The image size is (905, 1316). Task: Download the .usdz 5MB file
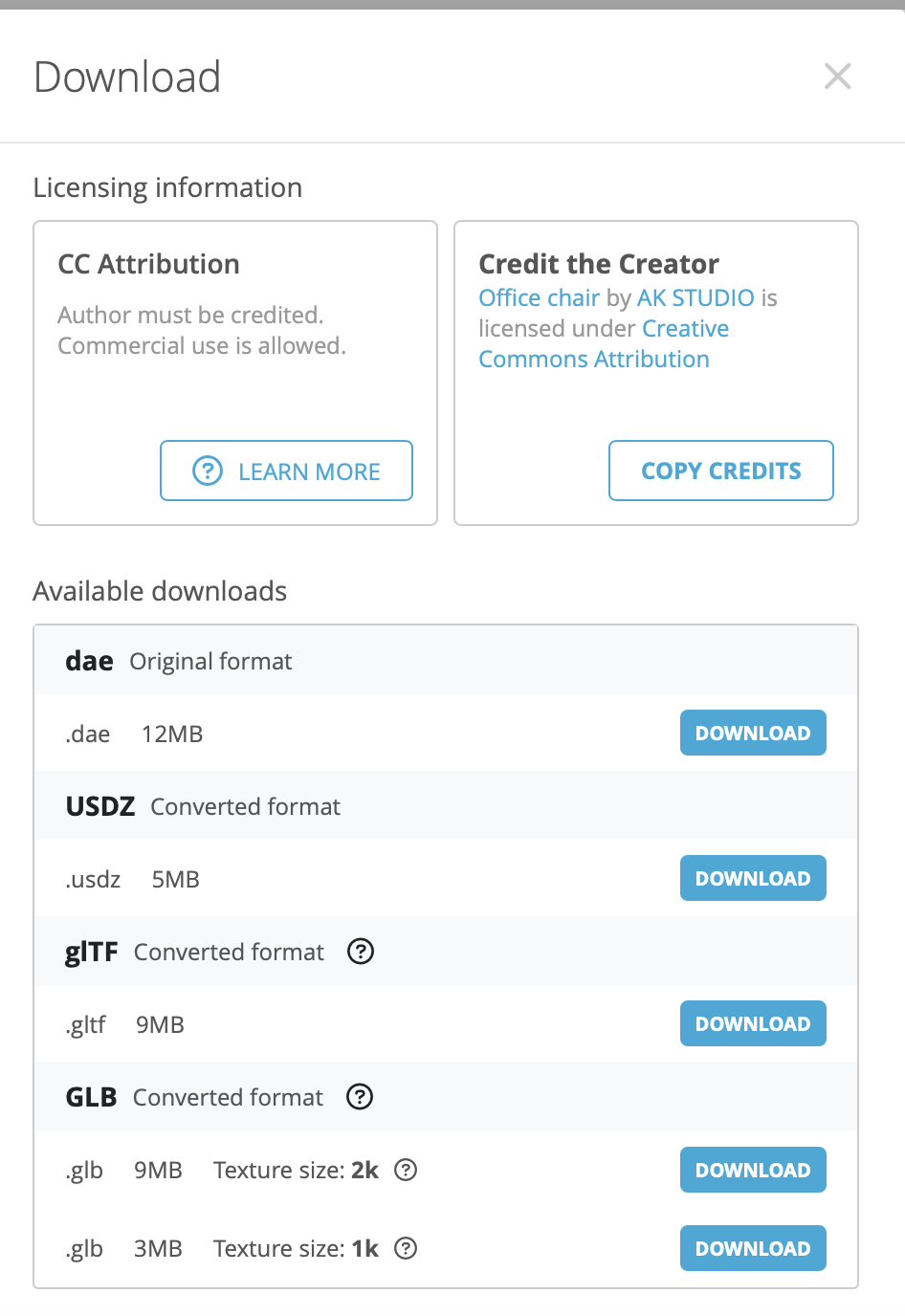(753, 878)
